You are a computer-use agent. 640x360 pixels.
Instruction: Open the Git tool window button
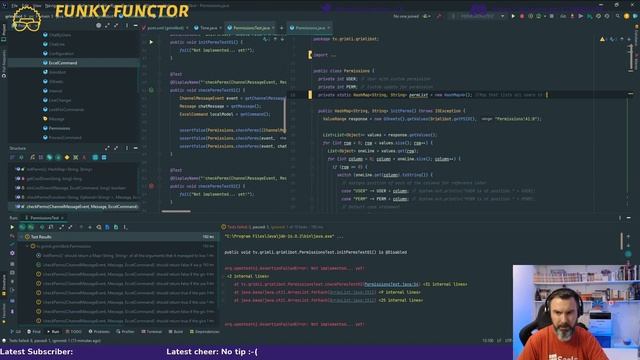pyautogui.click(x=16, y=331)
